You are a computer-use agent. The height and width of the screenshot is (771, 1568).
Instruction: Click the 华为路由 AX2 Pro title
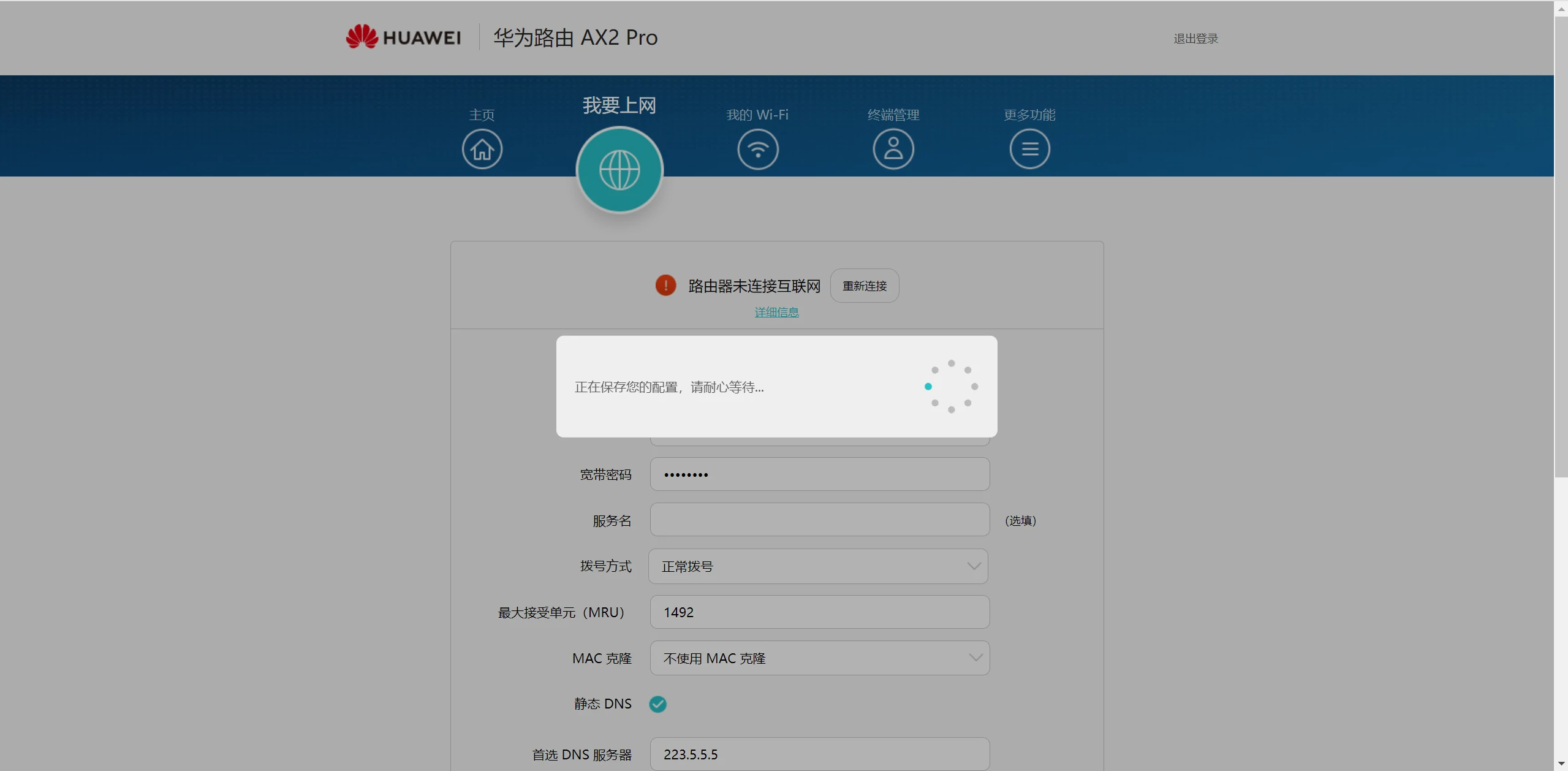575,37
